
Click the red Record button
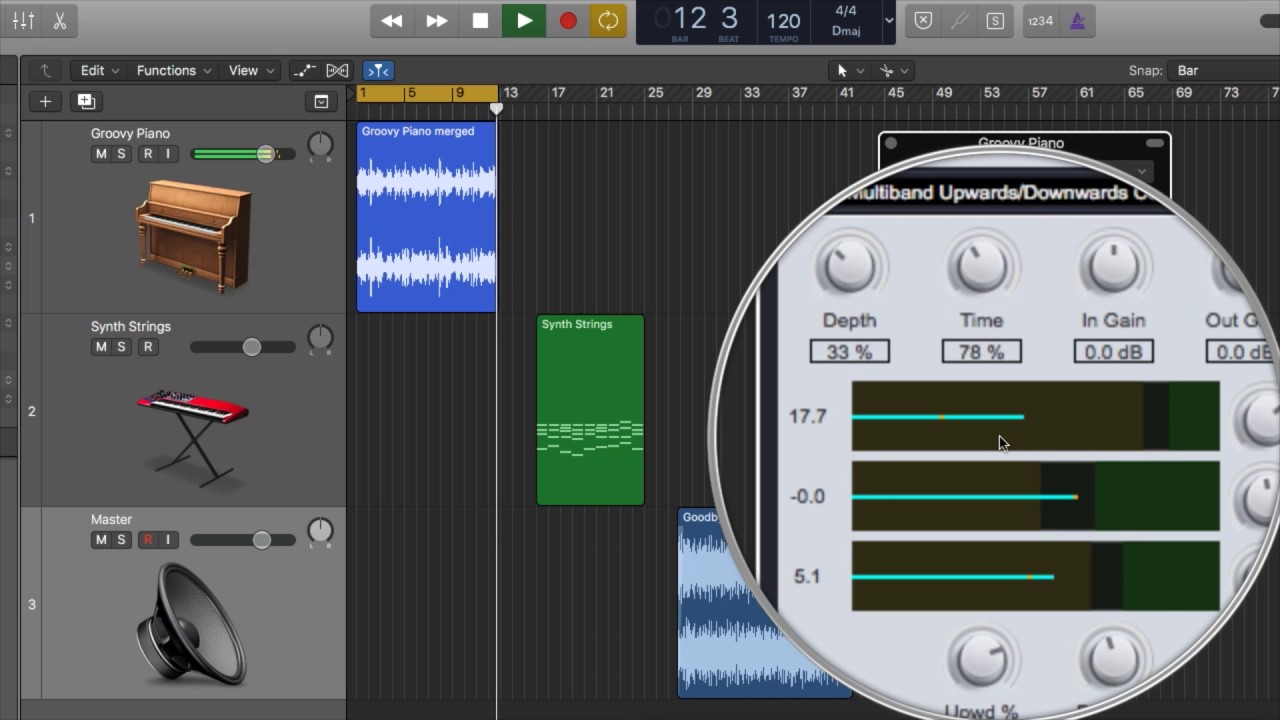click(x=568, y=21)
